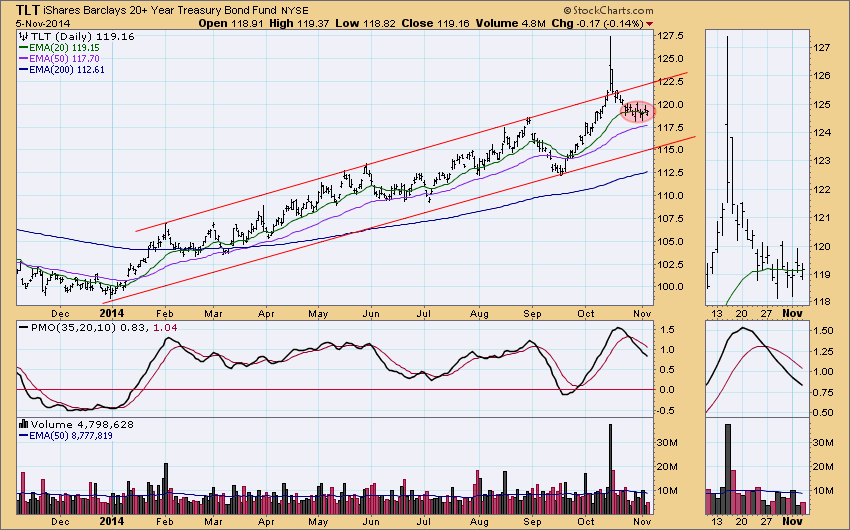Click the 122.5 price axis label

[671, 81]
